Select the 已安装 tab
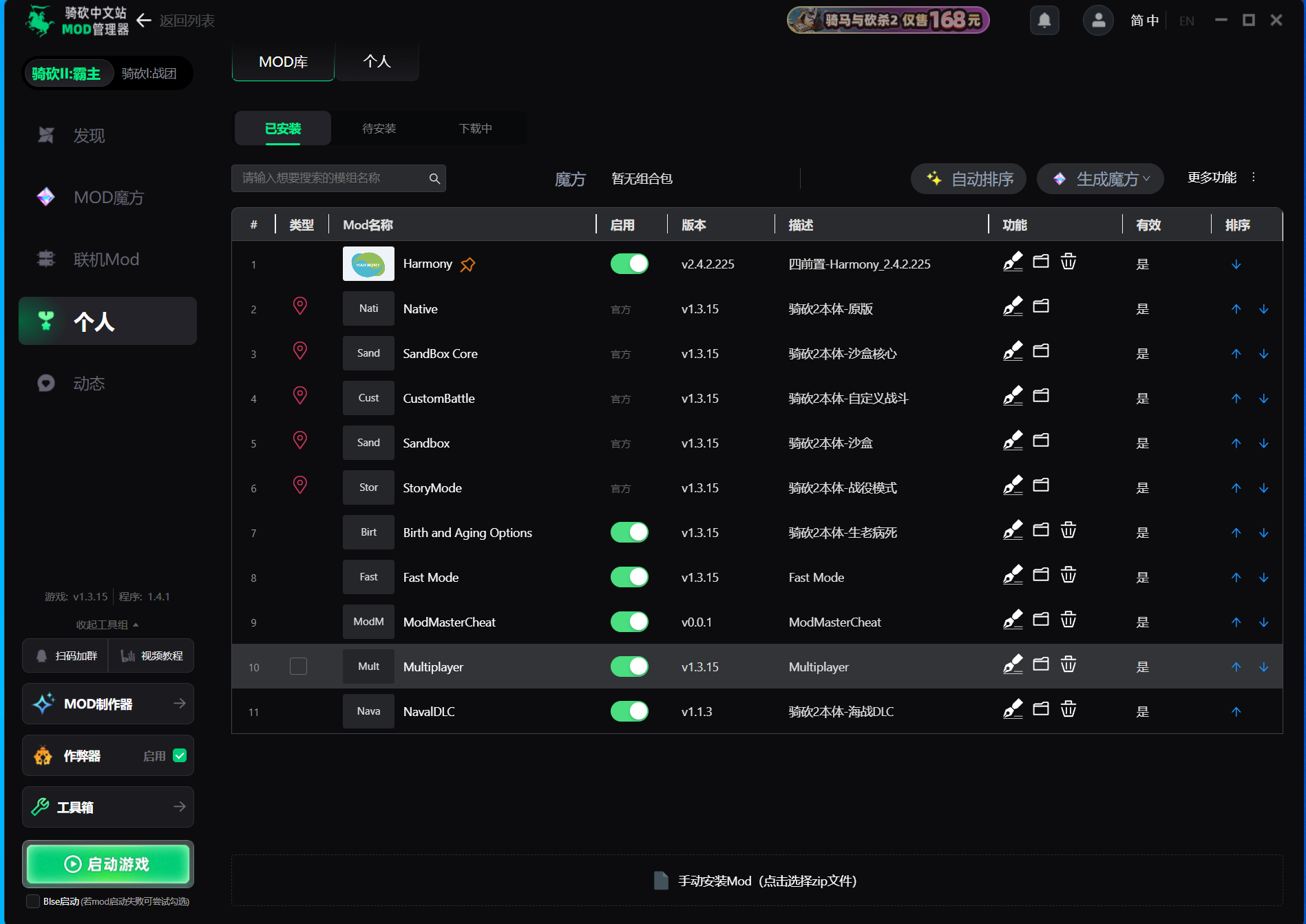The image size is (1306, 924). pyautogui.click(x=283, y=129)
